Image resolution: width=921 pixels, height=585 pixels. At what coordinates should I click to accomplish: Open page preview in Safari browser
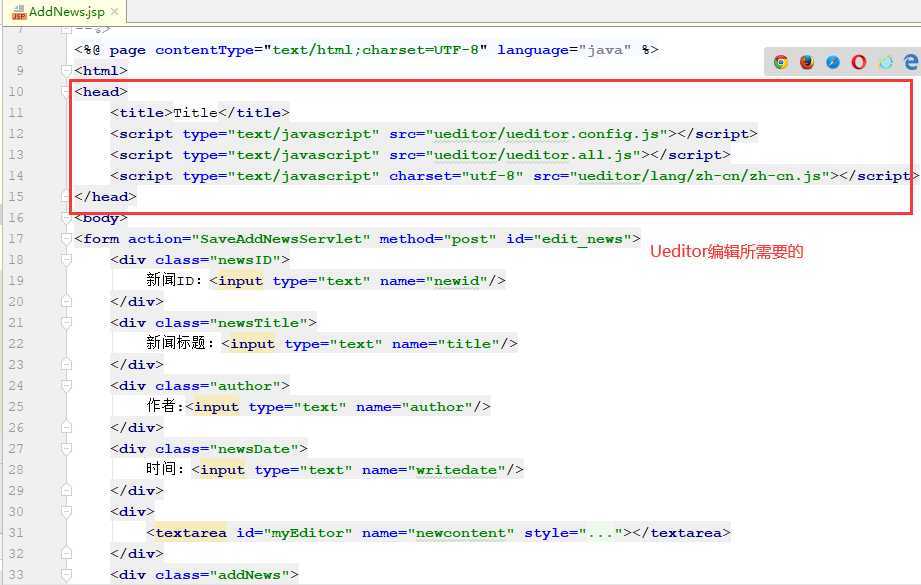833,62
